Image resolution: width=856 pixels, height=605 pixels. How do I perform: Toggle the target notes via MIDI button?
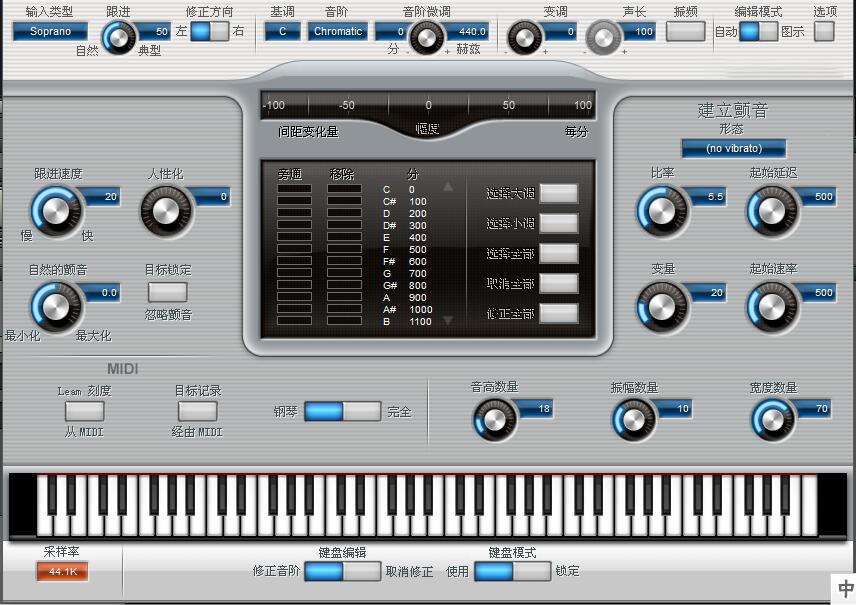pos(198,411)
